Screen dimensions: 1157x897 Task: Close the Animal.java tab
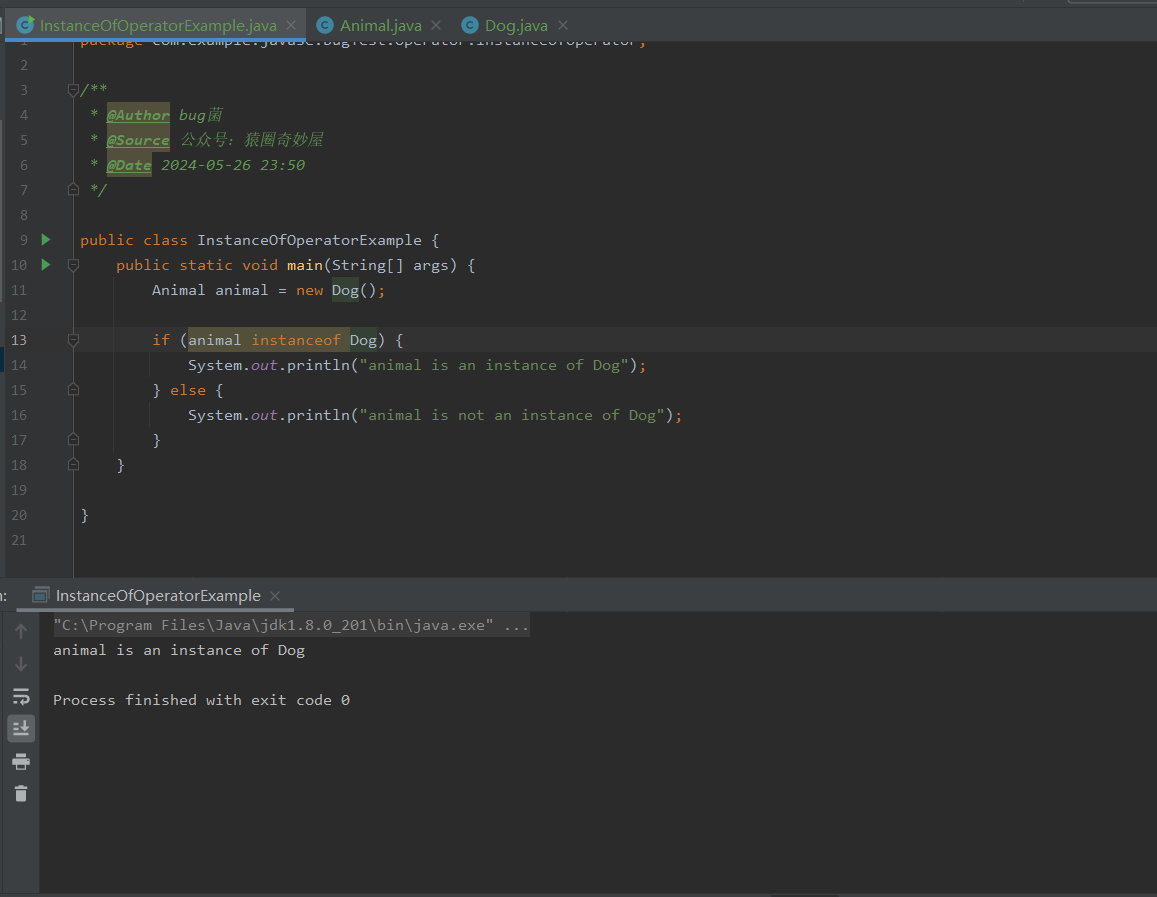click(436, 25)
